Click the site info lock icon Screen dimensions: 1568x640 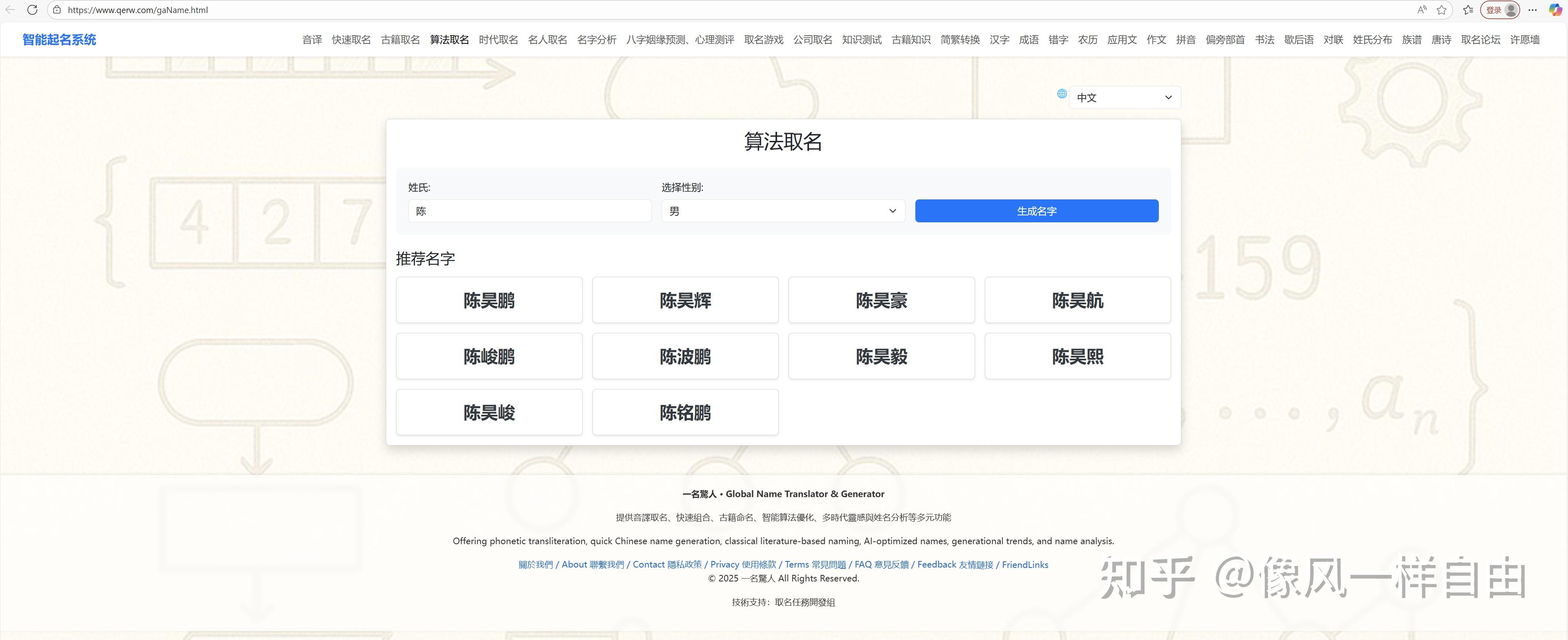click(x=56, y=10)
